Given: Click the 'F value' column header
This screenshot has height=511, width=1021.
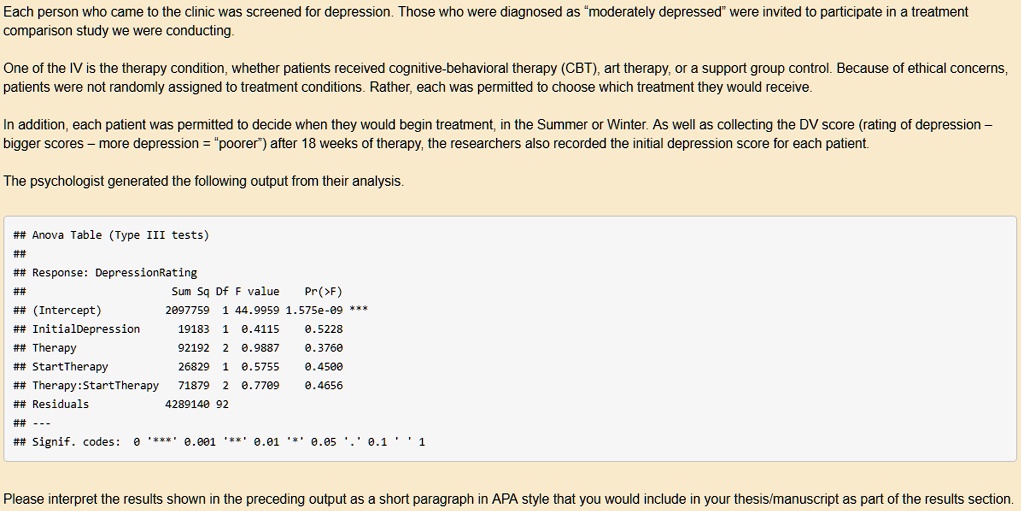Looking at the screenshot, I should (257, 292).
